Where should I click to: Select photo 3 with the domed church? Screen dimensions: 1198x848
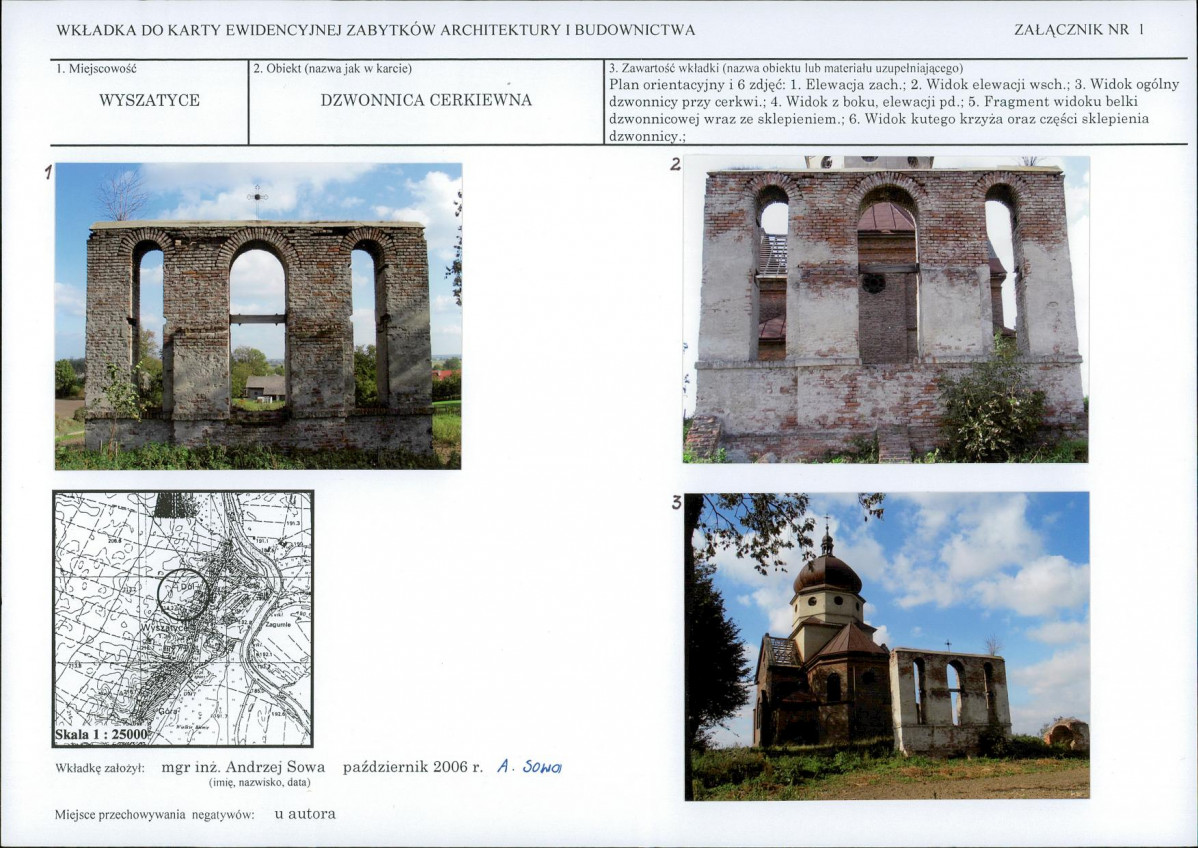coord(887,645)
